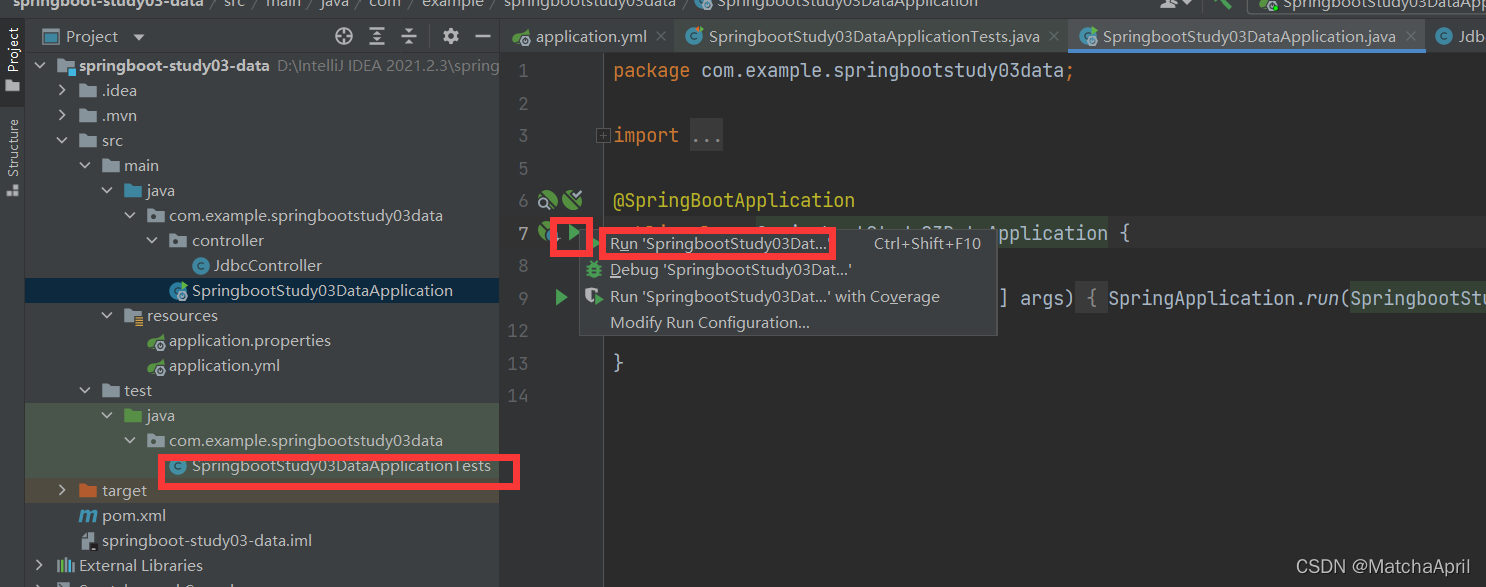
Task: Click the Expand All icon in Project panel
Action: 377,37
